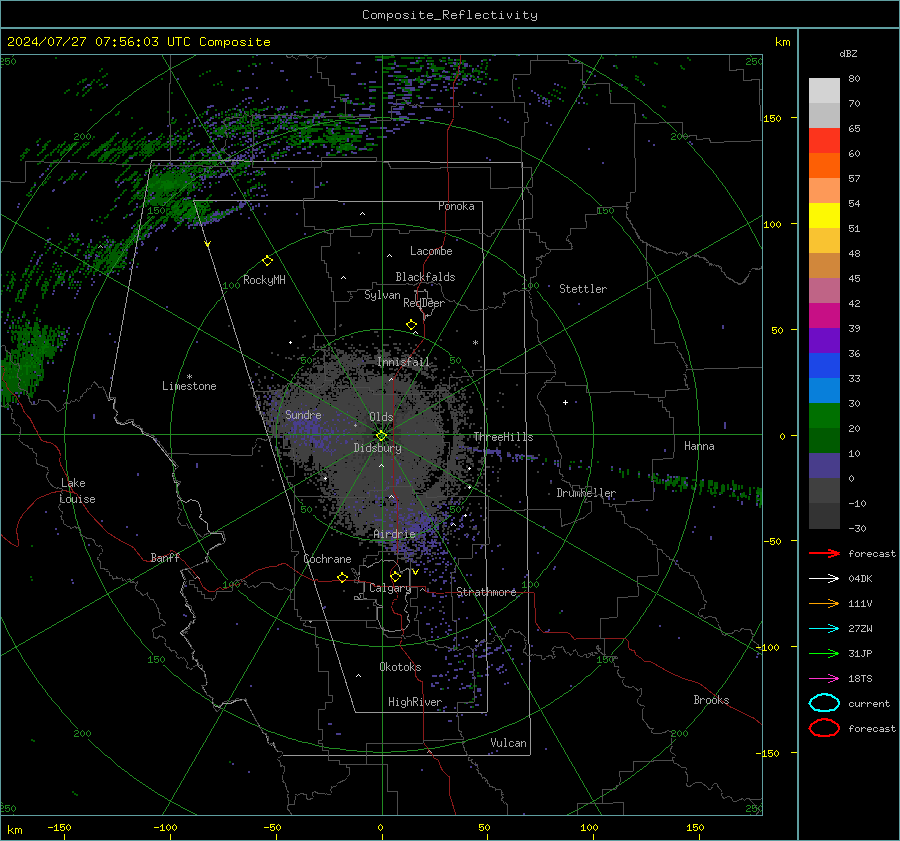900x841 pixels.
Task: Click the Strathmore city label
Action: 486,592
